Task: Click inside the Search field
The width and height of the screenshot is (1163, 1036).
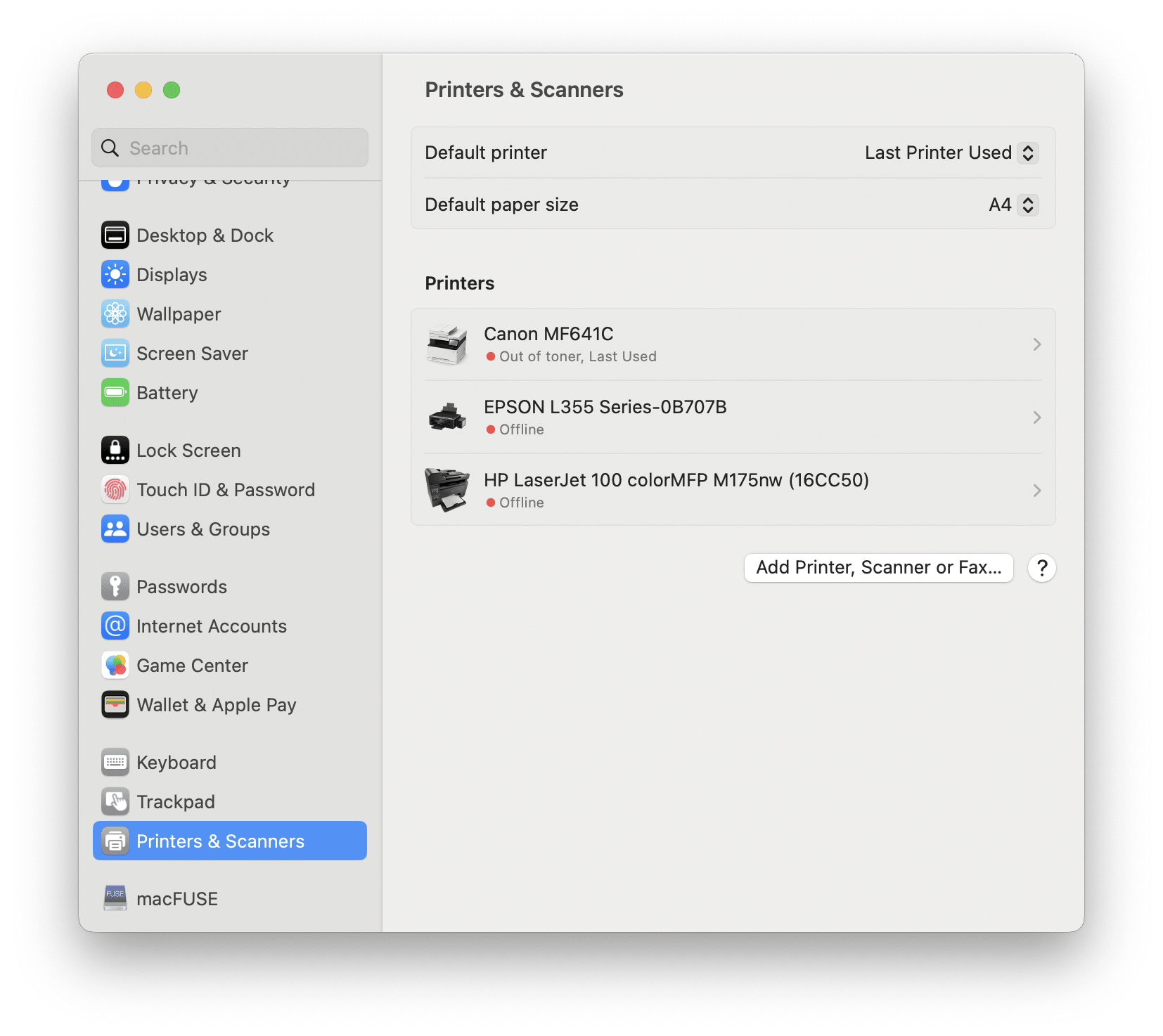Action: pyautogui.click(x=229, y=148)
